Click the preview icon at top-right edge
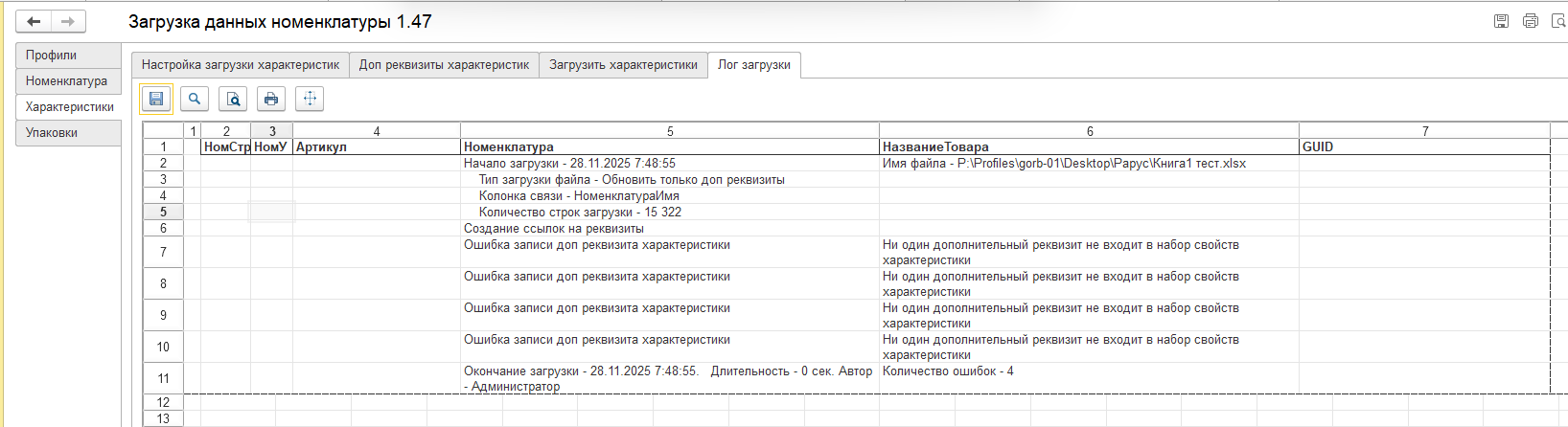The width and height of the screenshot is (1568, 427). (x=1558, y=21)
